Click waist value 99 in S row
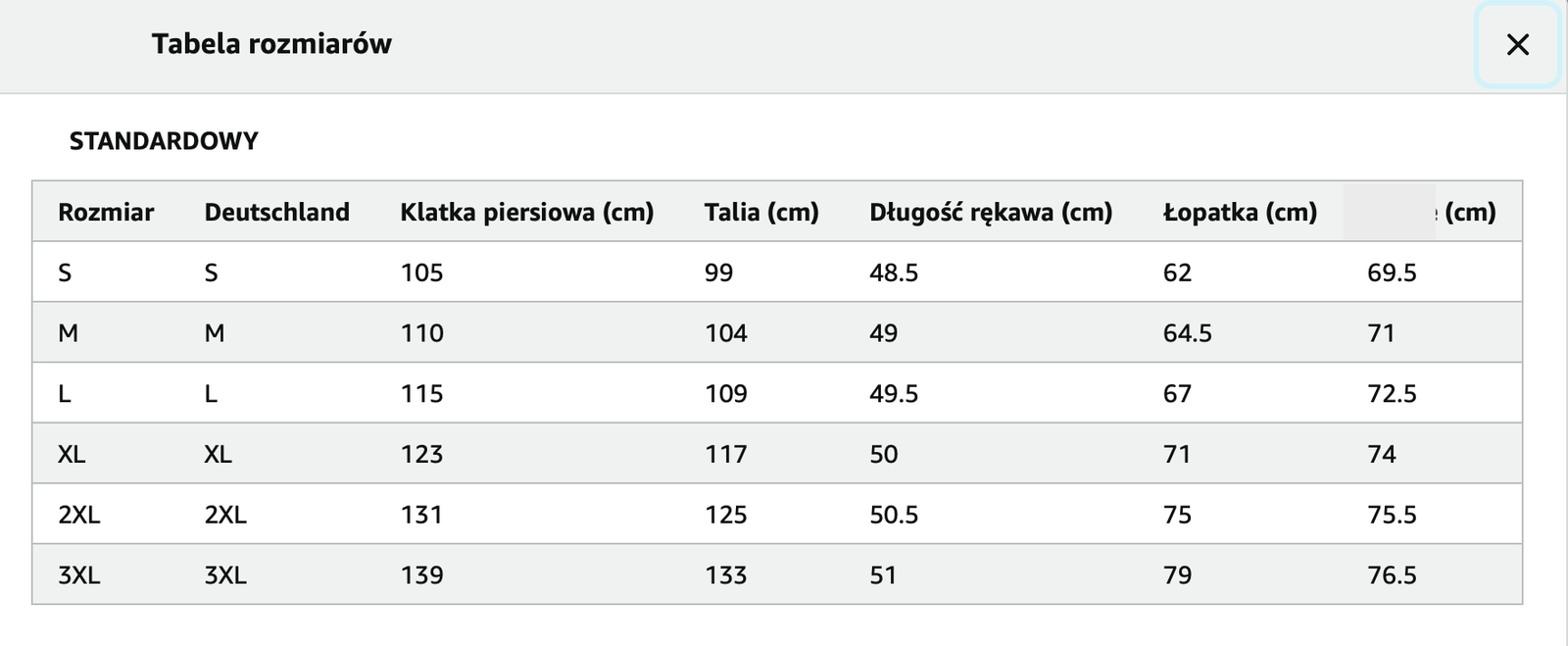Viewport: 1568px width, 646px height. (x=718, y=273)
